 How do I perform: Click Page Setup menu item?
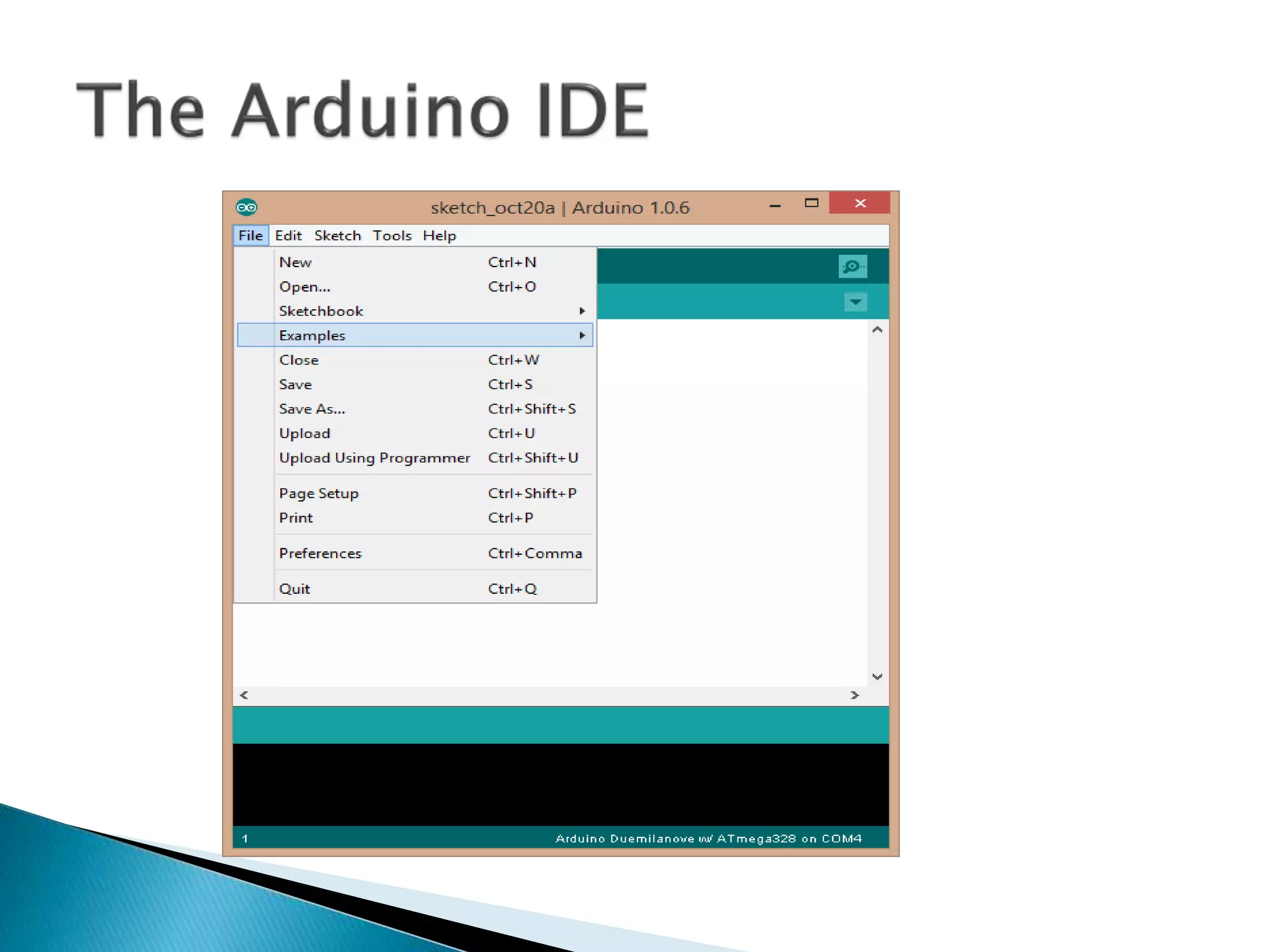tap(319, 493)
